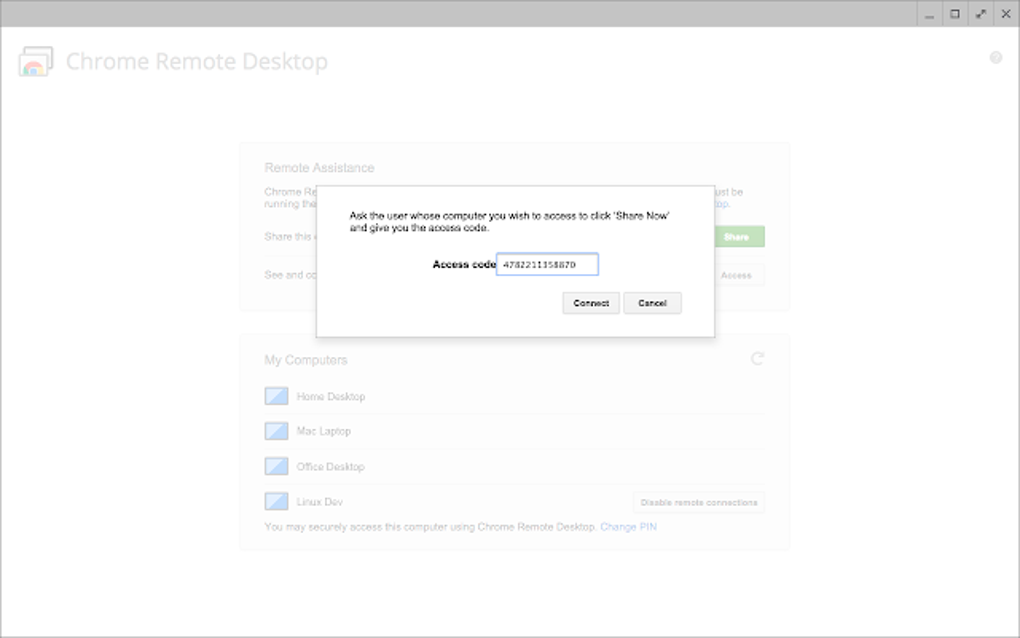Click the Remote Assistance heading
Screen dimensions: 1020x638
click(319, 168)
